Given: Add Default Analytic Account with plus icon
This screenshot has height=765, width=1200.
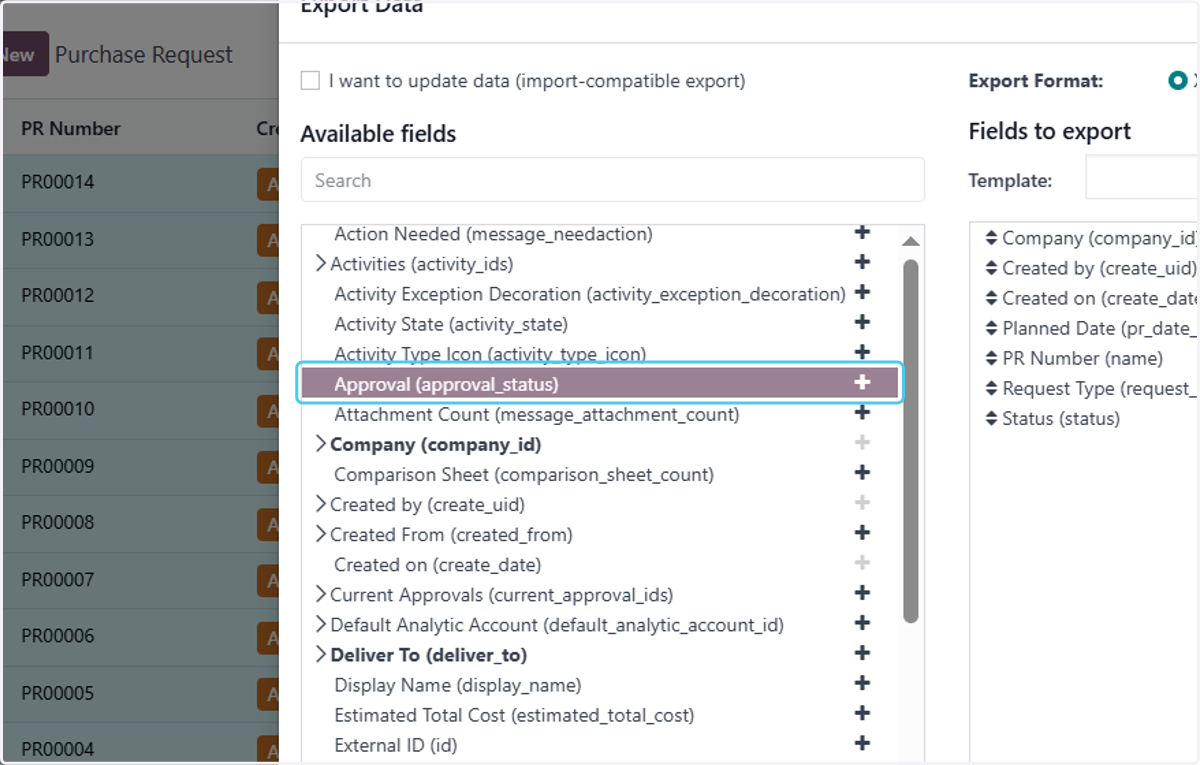Looking at the screenshot, I should [862, 622].
